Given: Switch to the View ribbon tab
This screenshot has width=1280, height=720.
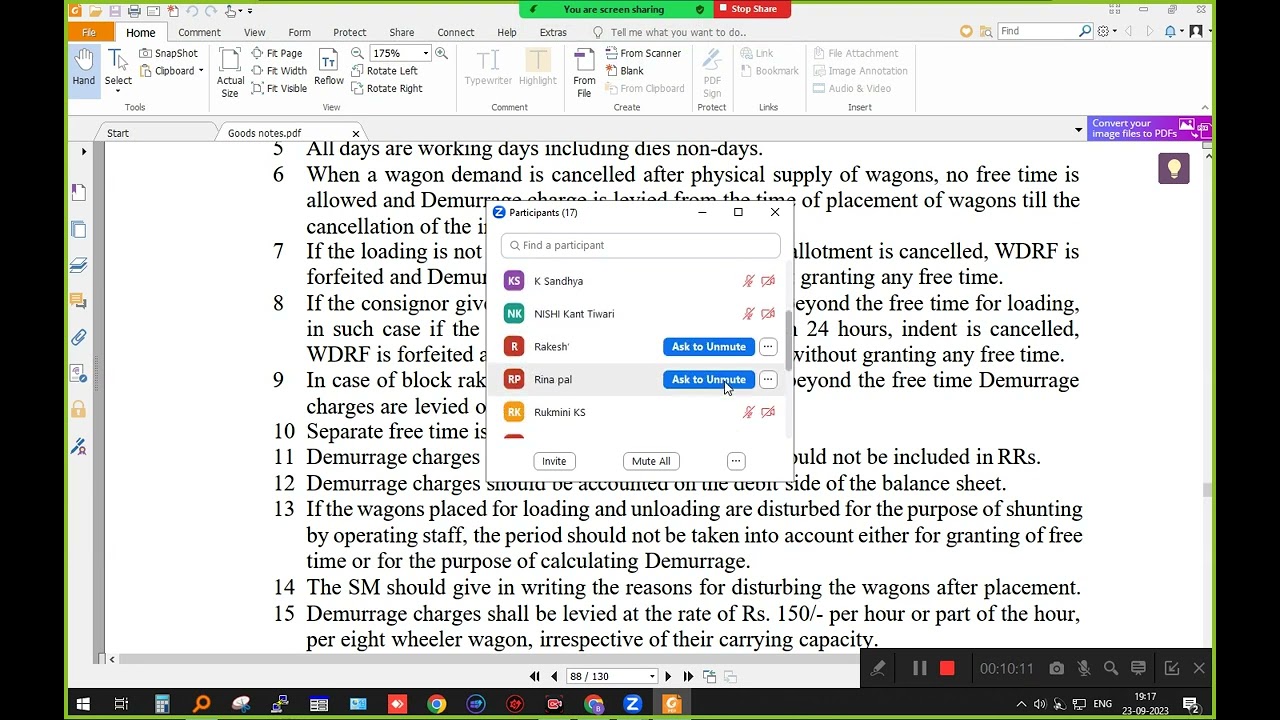Looking at the screenshot, I should click(x=255, y=32).
